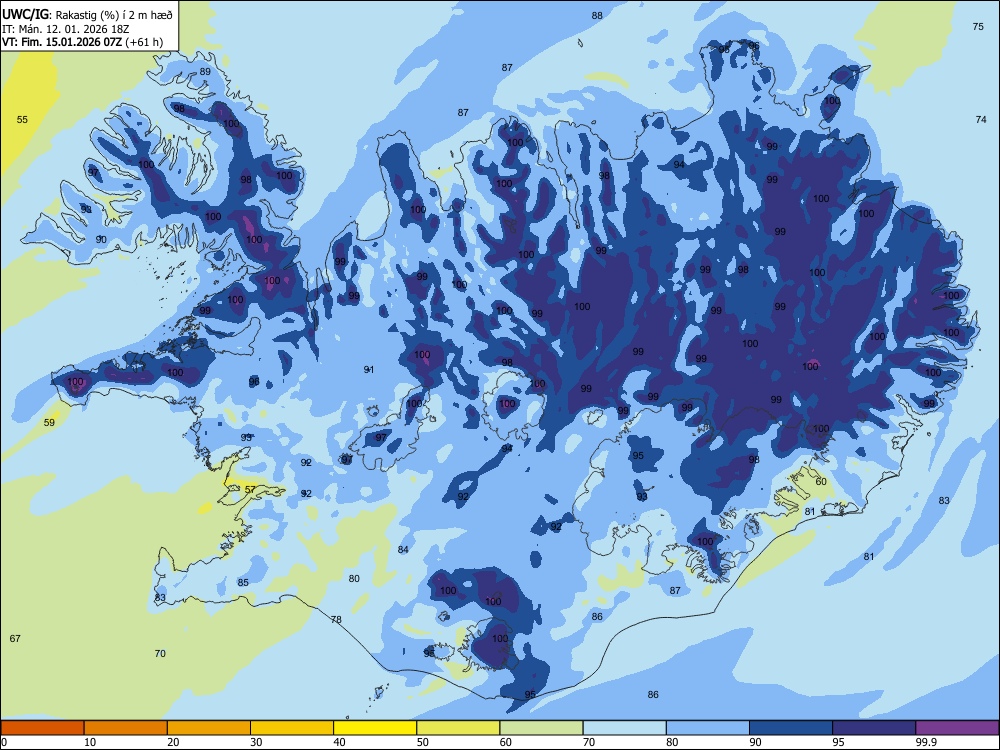Select the orange 10–20 legend swatch

[126, 728]
